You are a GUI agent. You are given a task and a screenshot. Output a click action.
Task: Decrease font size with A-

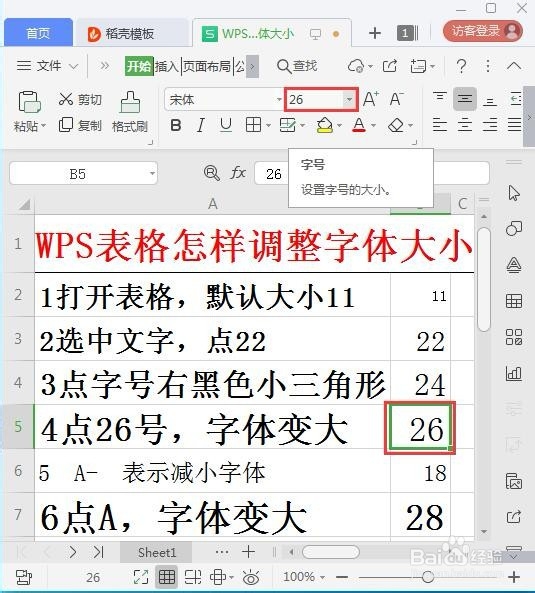tap(397, 99)
